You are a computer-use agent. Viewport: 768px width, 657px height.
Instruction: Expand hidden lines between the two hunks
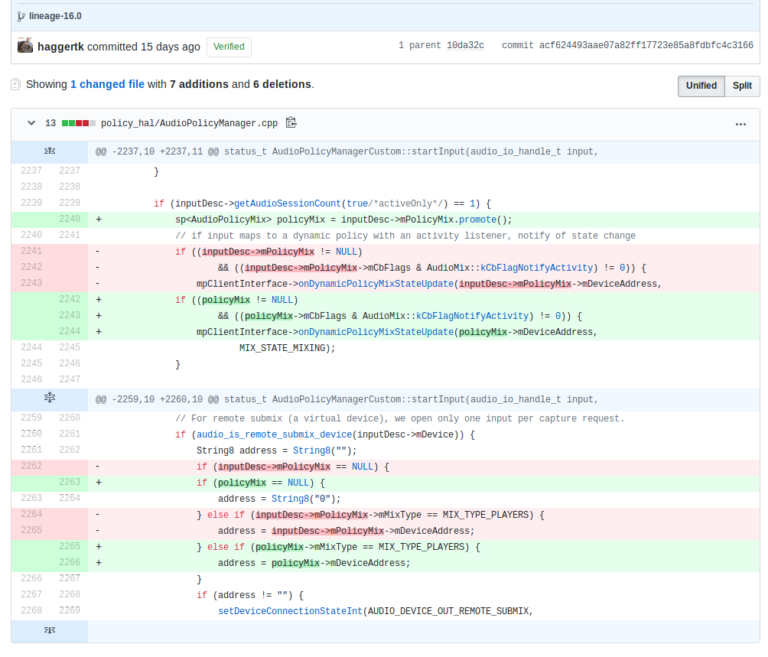coord(49,398)
